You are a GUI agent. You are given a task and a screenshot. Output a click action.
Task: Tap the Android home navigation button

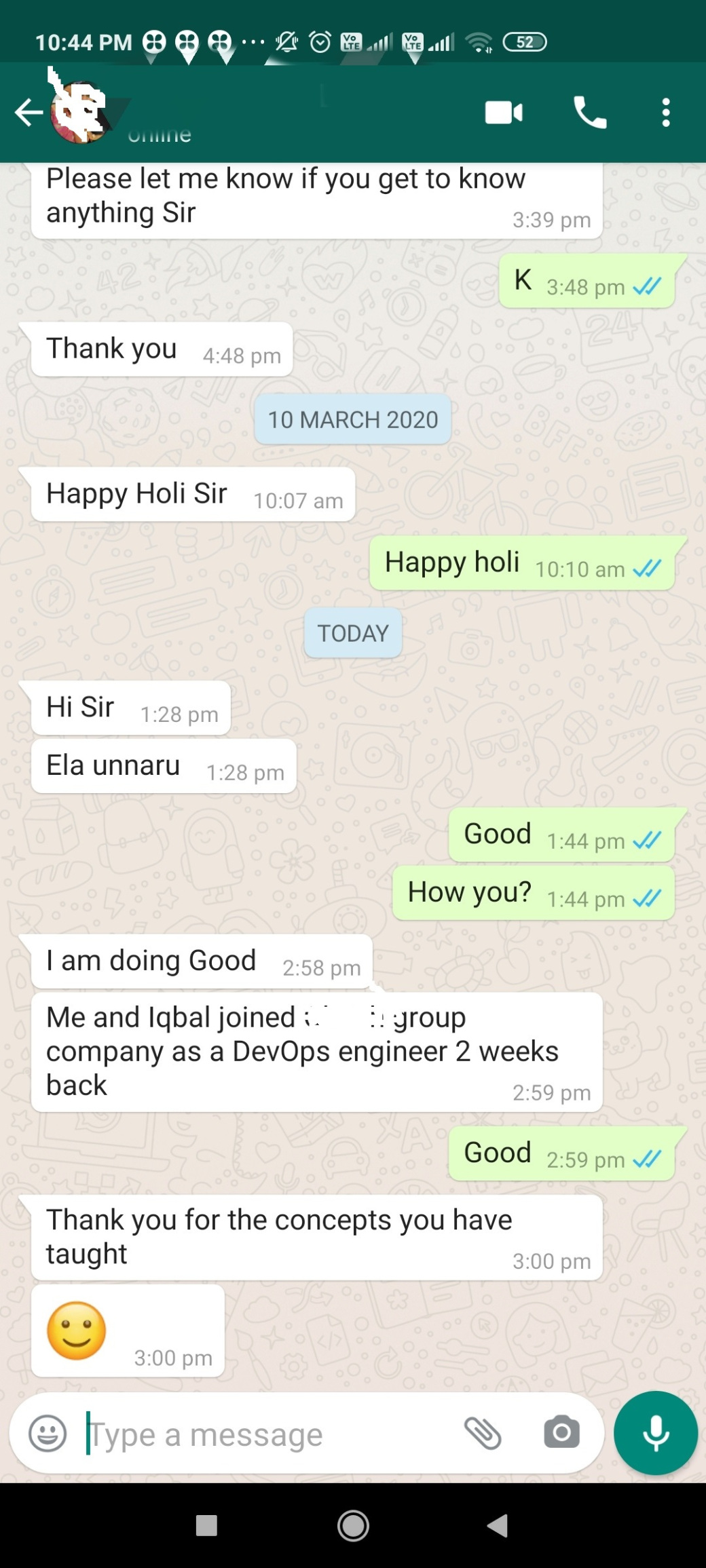tap(353, 1526)
